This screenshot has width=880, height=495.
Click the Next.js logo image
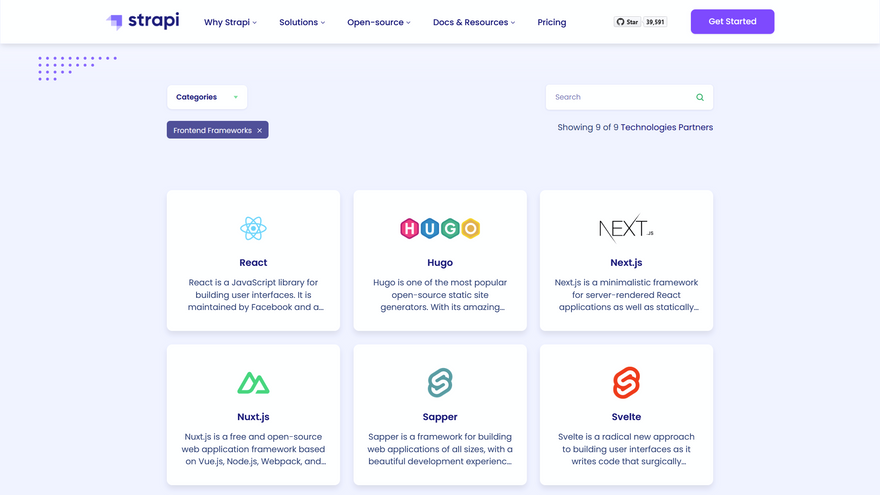626,228
